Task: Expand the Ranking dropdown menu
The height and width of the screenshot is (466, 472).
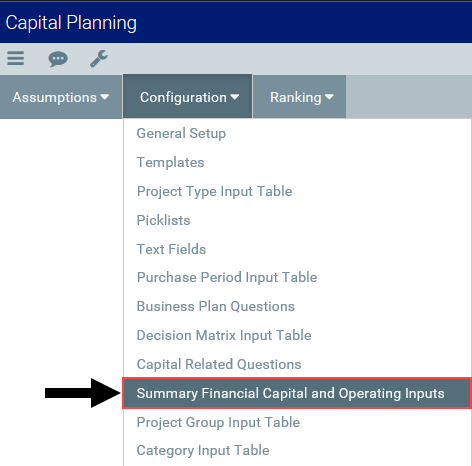Action: coord(299,97)
